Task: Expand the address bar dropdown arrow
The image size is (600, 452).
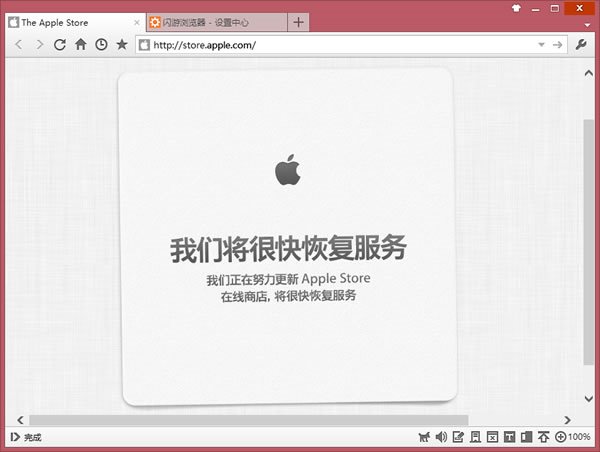Action: click(542, 45)
